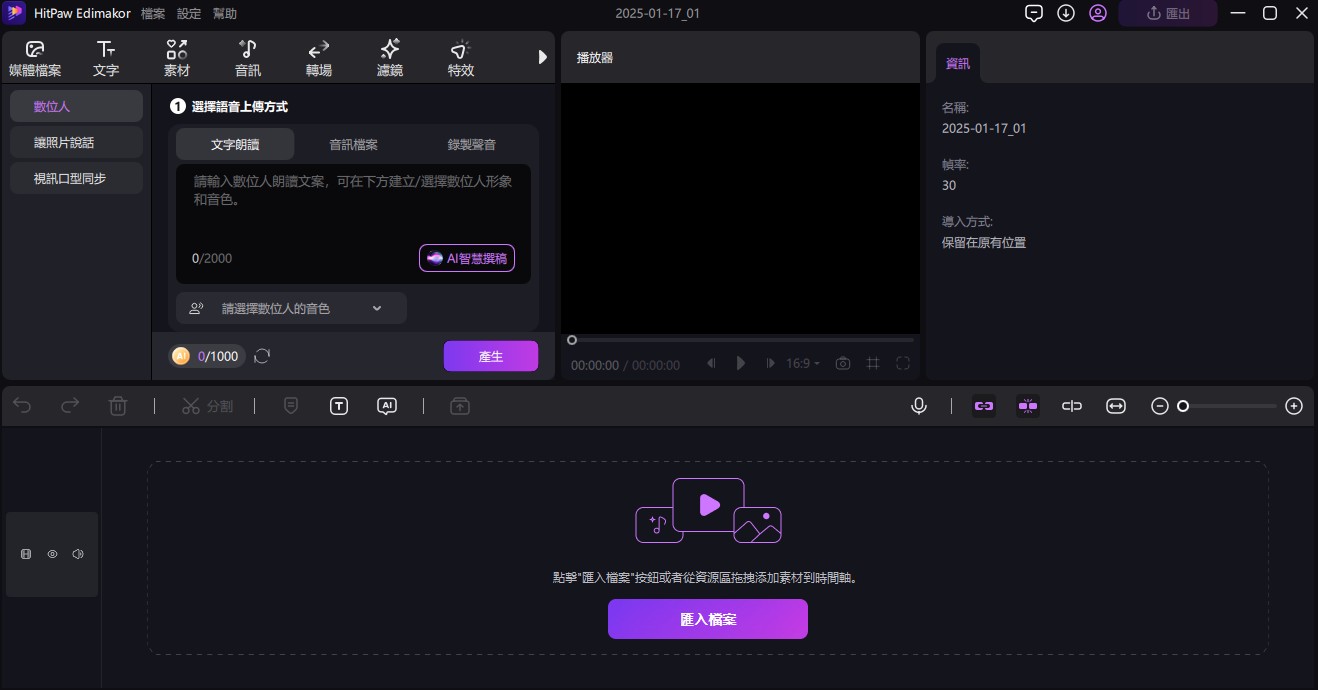Click the AI智慧撰稿 button
The width and height of the screenshot is (1318, 690).
coord(467,258)
